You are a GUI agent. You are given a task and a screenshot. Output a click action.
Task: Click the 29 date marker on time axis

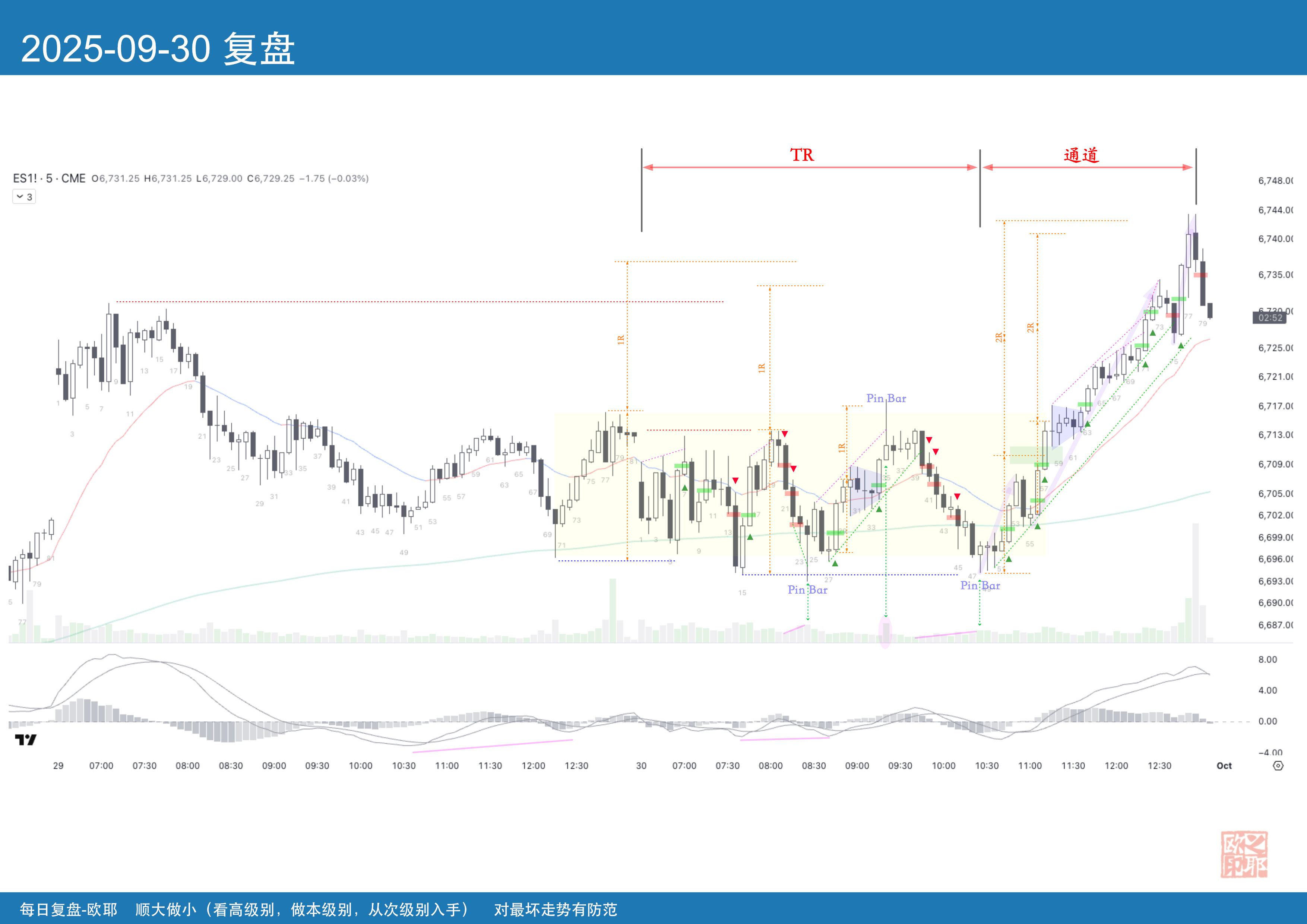tap(58, 766)
